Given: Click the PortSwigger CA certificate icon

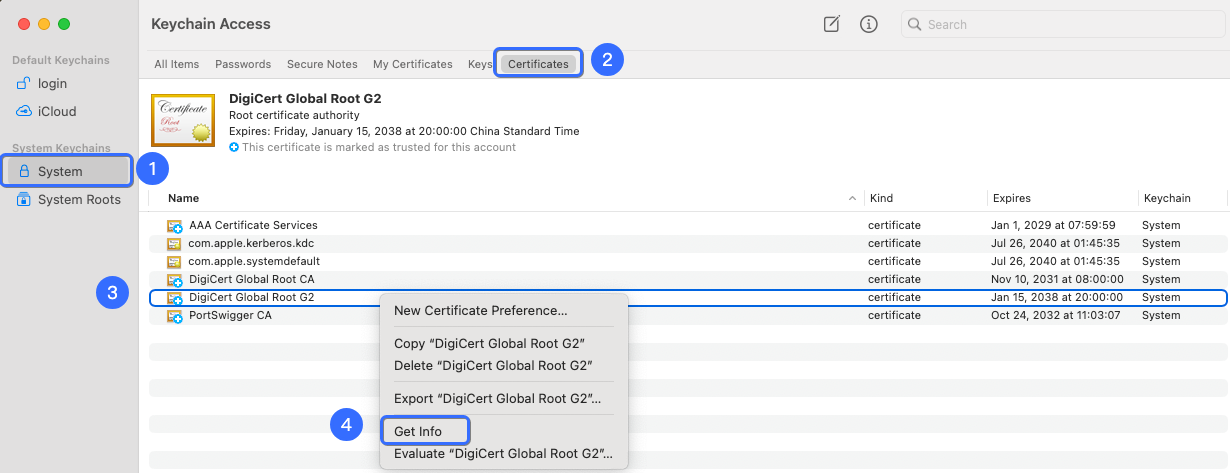Looking at the screenshot, I should 175,316.
